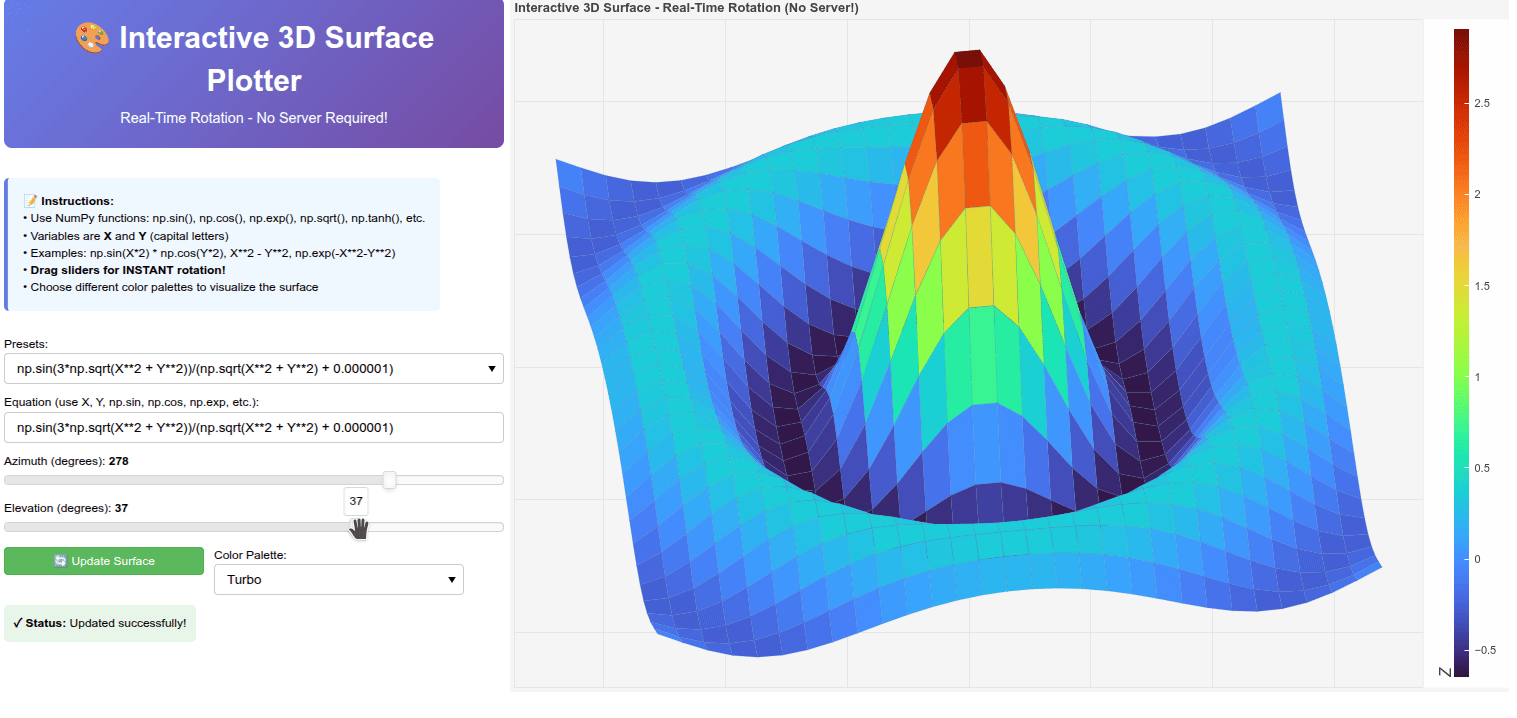Click the plot title above the 3D chart
The height and width of the screenshot is (718, 1517).
[685, 8]
